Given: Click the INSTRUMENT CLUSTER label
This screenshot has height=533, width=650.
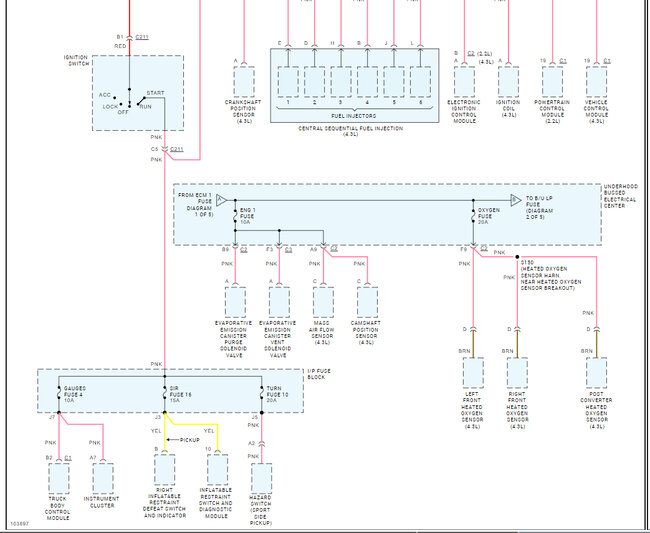Looking at the screenshot, I should (x=102, y=502).
